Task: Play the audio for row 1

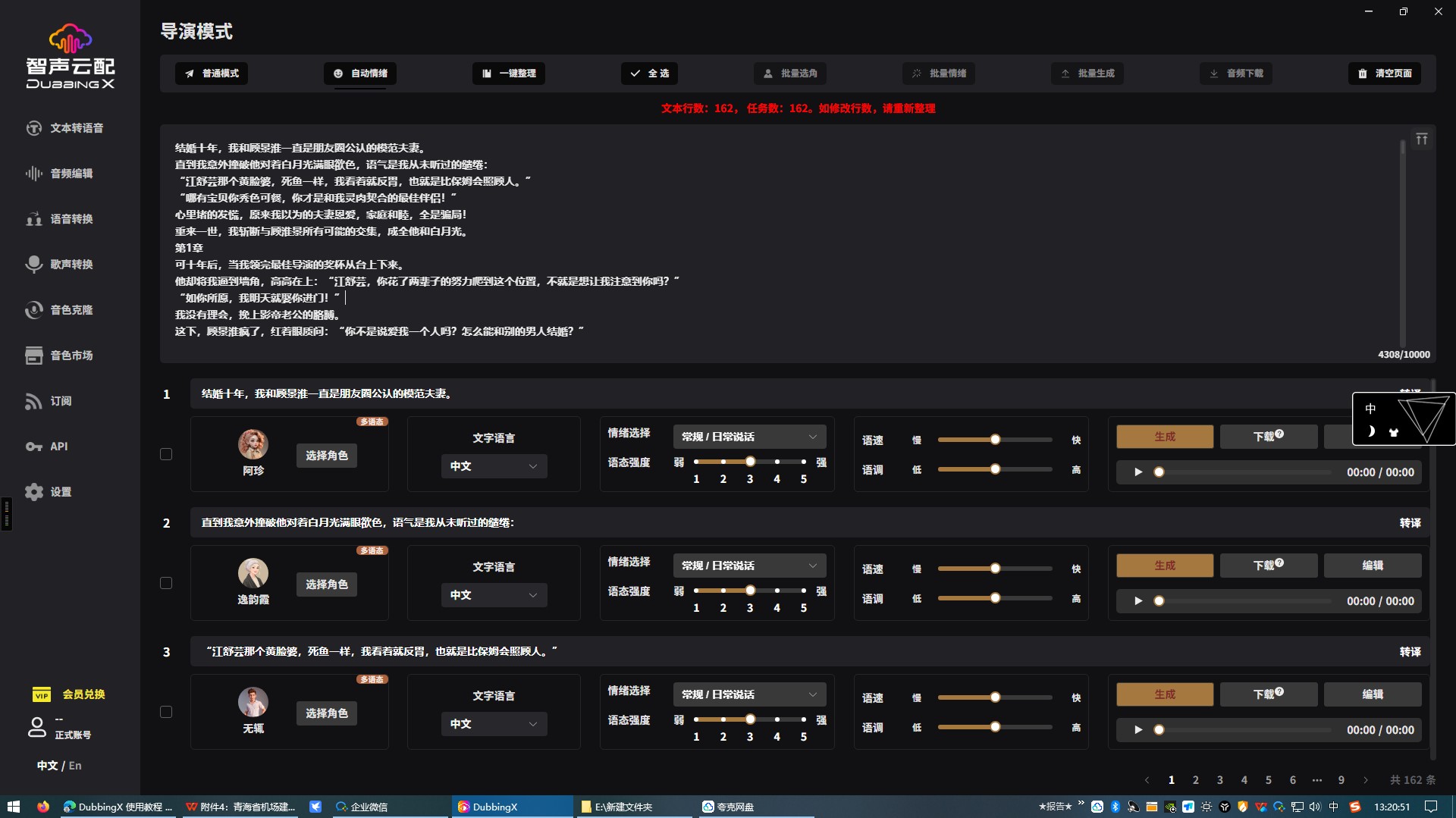Action: coord(1138,472)
